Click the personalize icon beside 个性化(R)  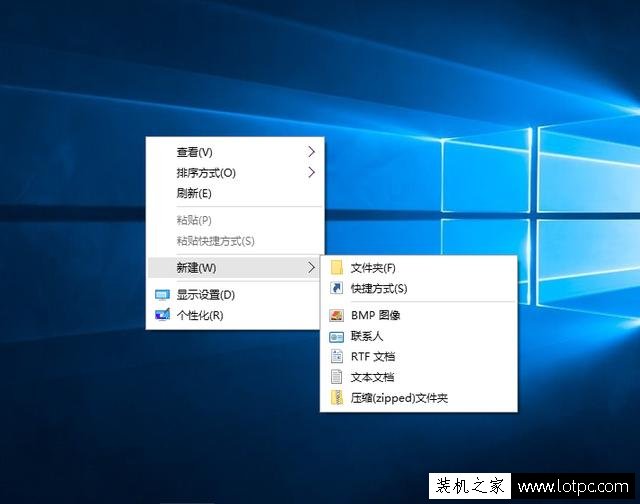[x=162, y=315]
